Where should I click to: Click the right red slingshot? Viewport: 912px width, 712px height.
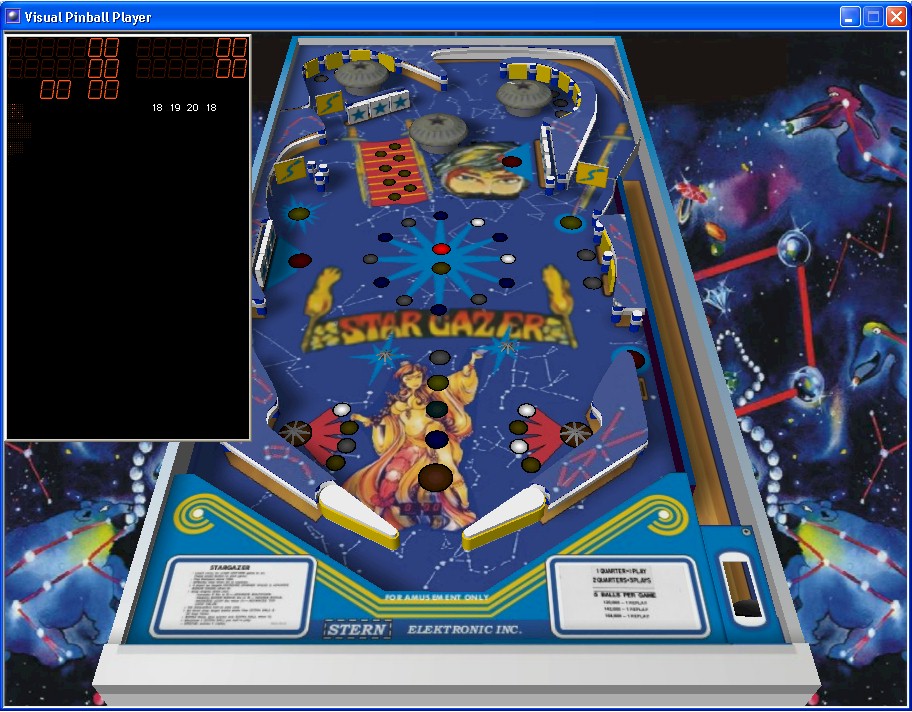pyautogui.click(x=543, y=437)
